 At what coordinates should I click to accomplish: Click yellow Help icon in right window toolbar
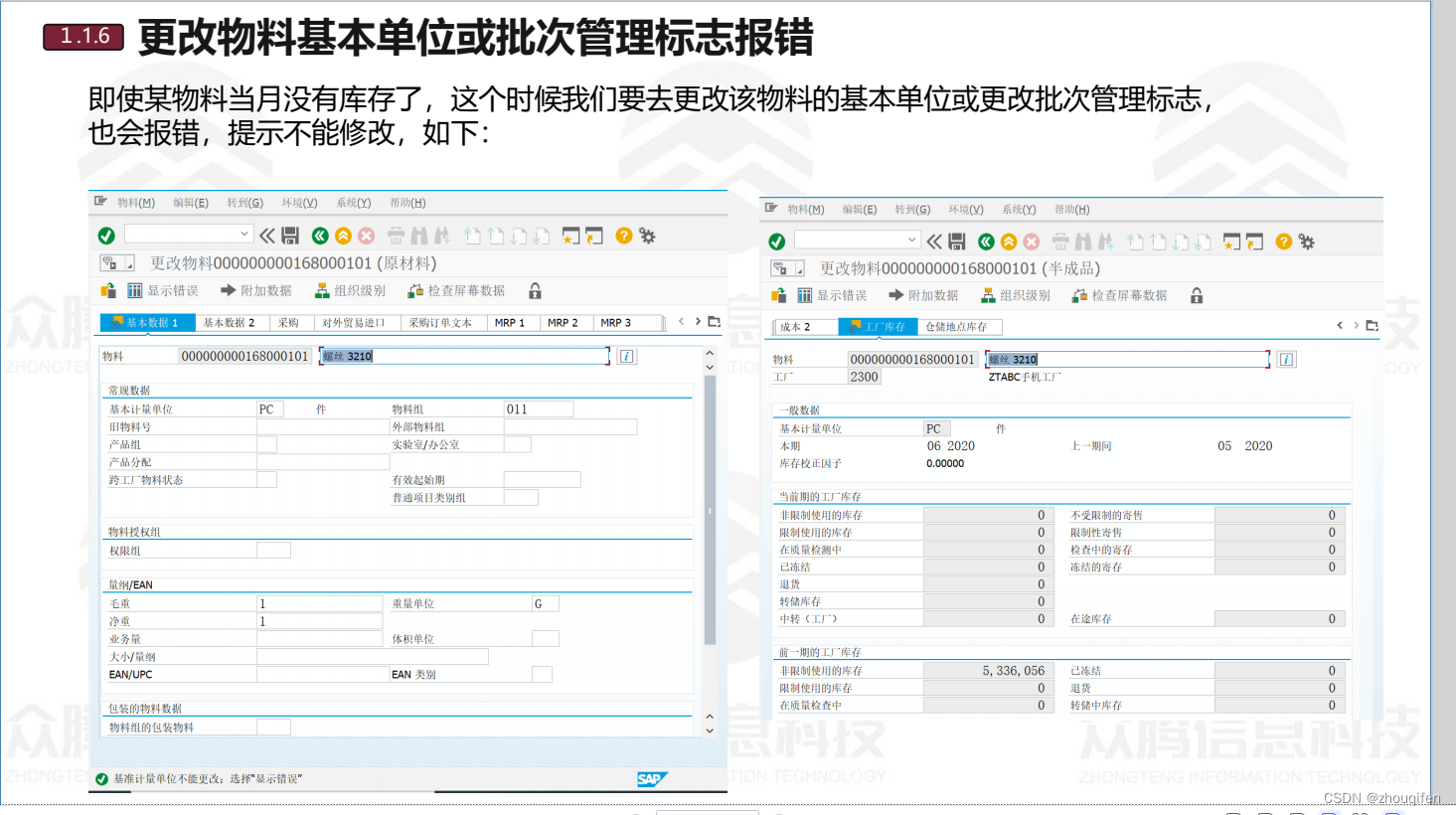coord(1284,242)
